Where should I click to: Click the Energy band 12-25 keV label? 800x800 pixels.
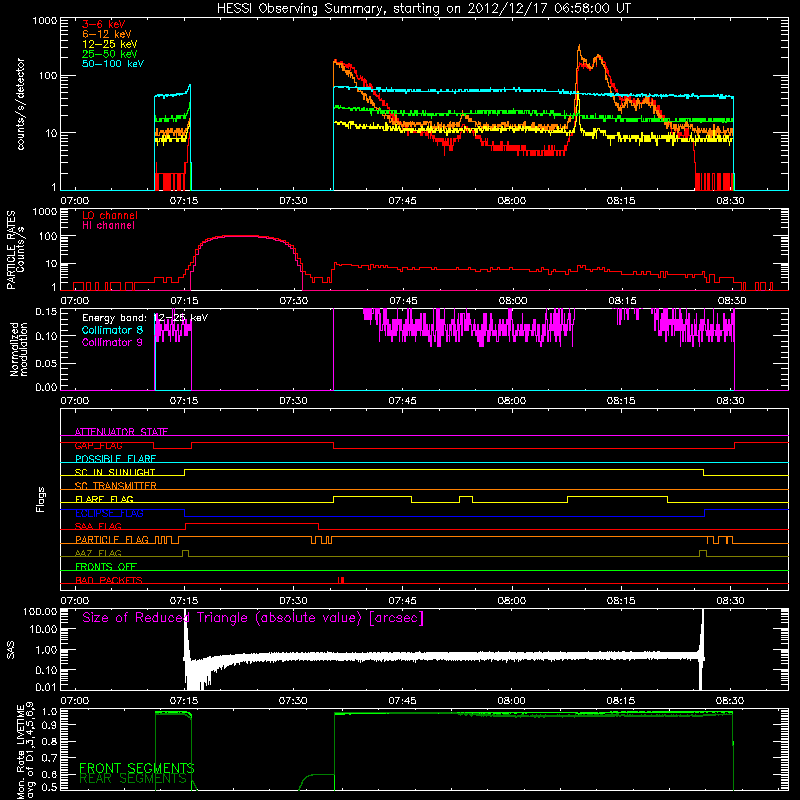145,318
